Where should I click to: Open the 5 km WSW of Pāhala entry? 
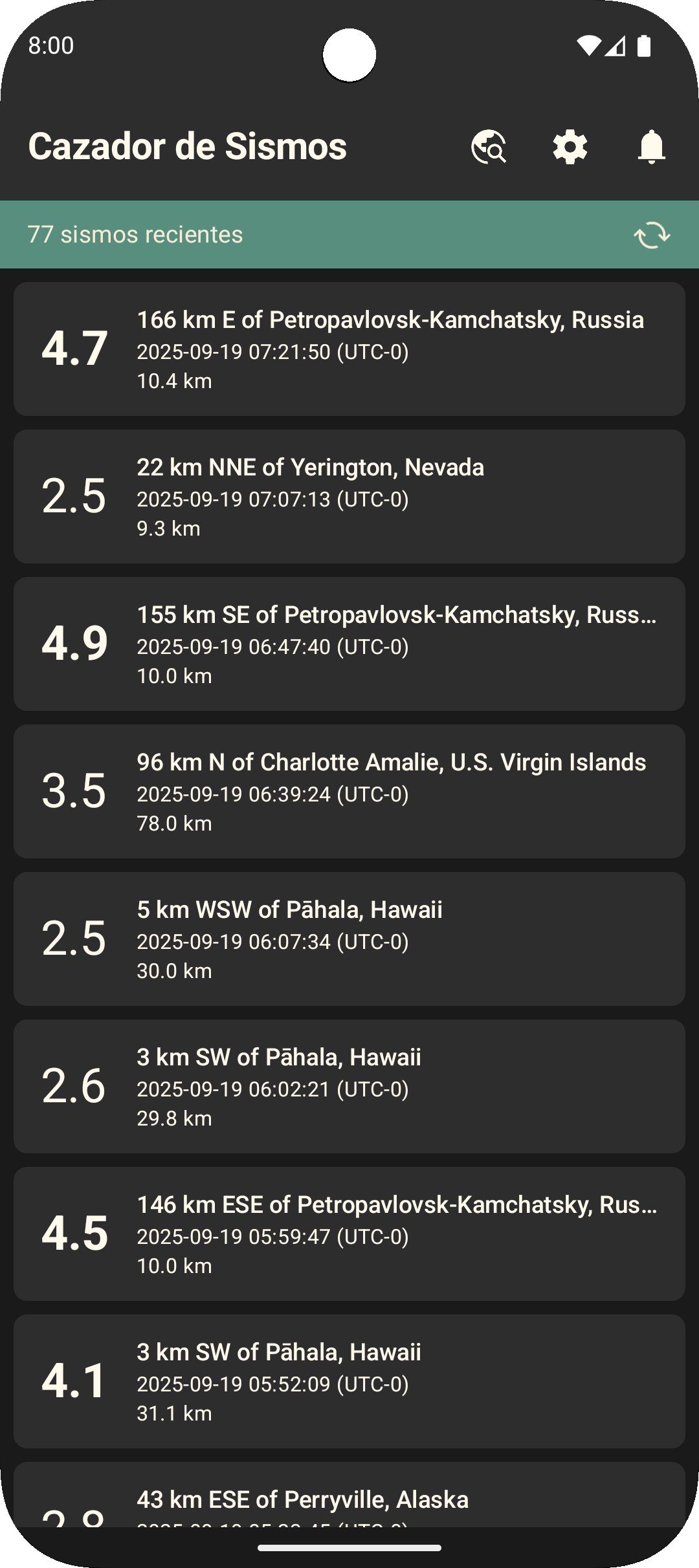[349, 939]
